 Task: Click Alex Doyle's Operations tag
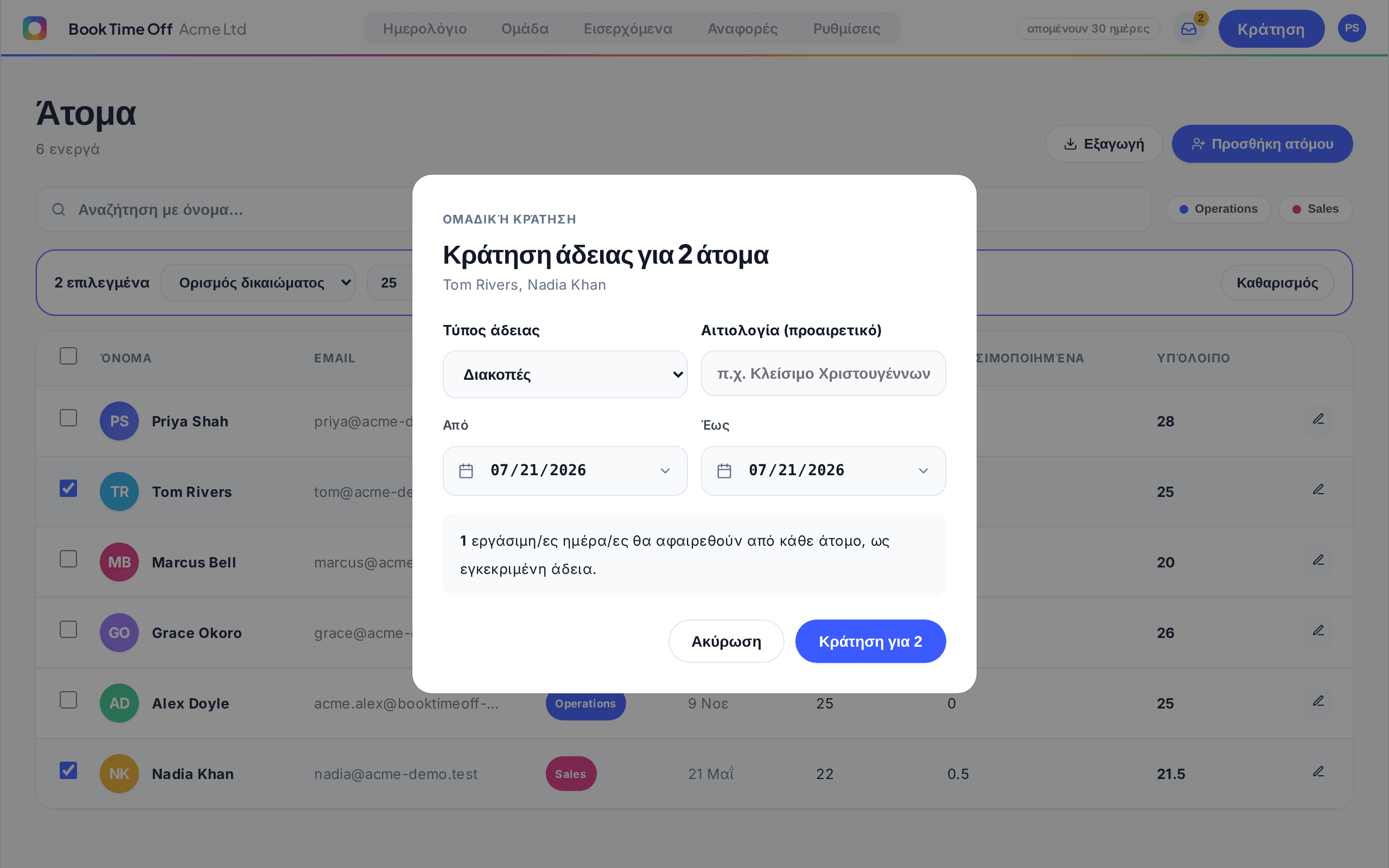click(x=585, y=703)
